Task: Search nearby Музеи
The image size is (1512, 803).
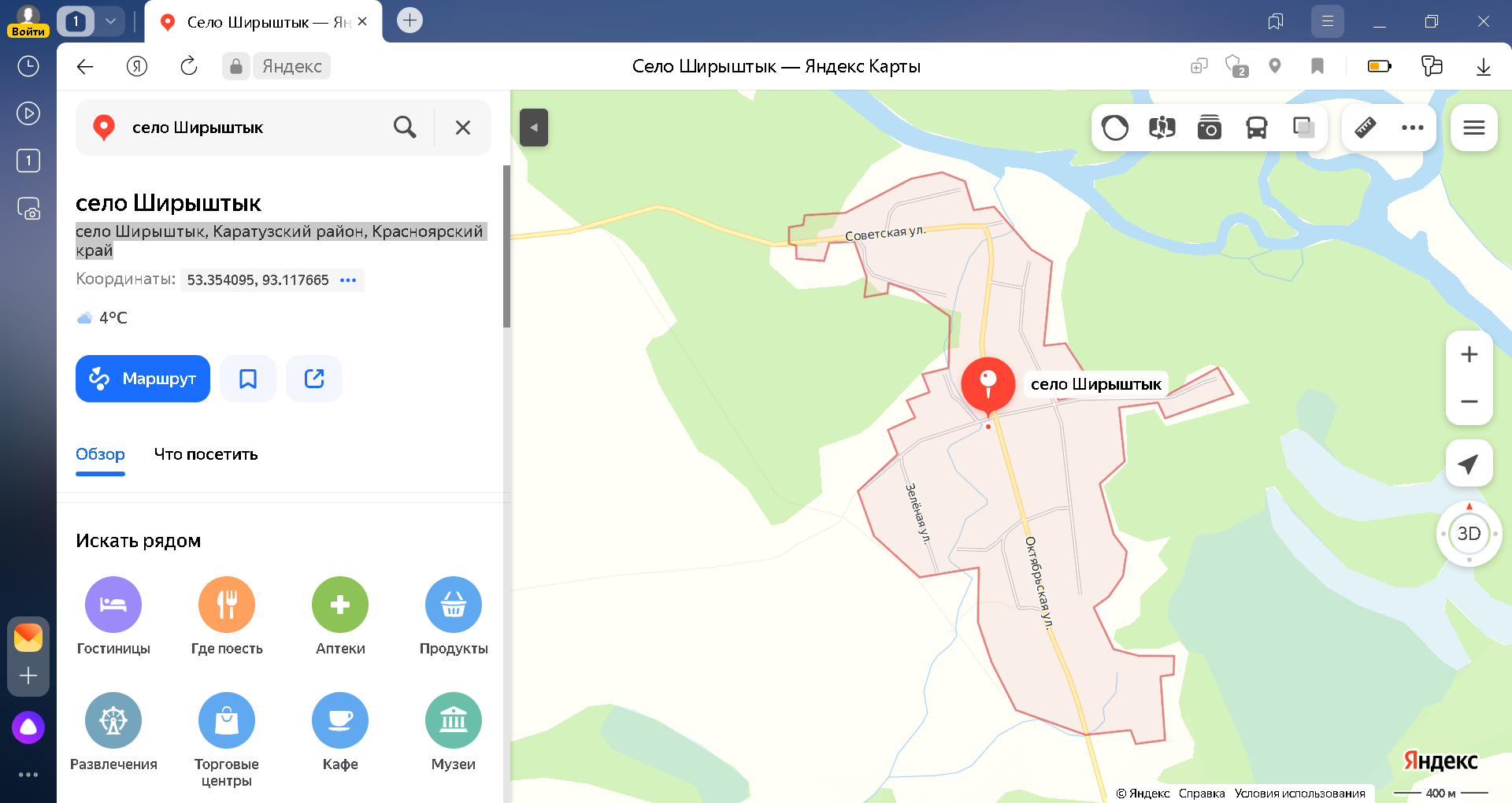Action: pyautogui.click(x=454, y=732)
